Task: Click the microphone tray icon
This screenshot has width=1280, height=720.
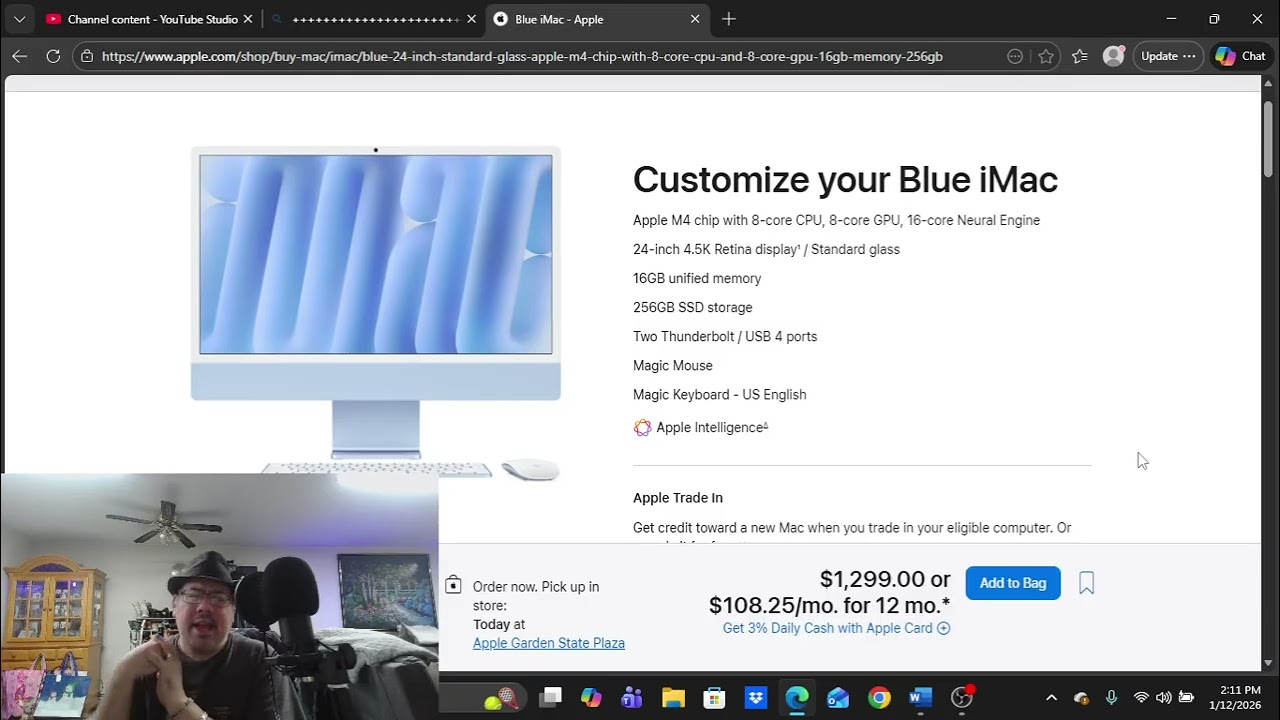Action: [x=1111, y=698]
